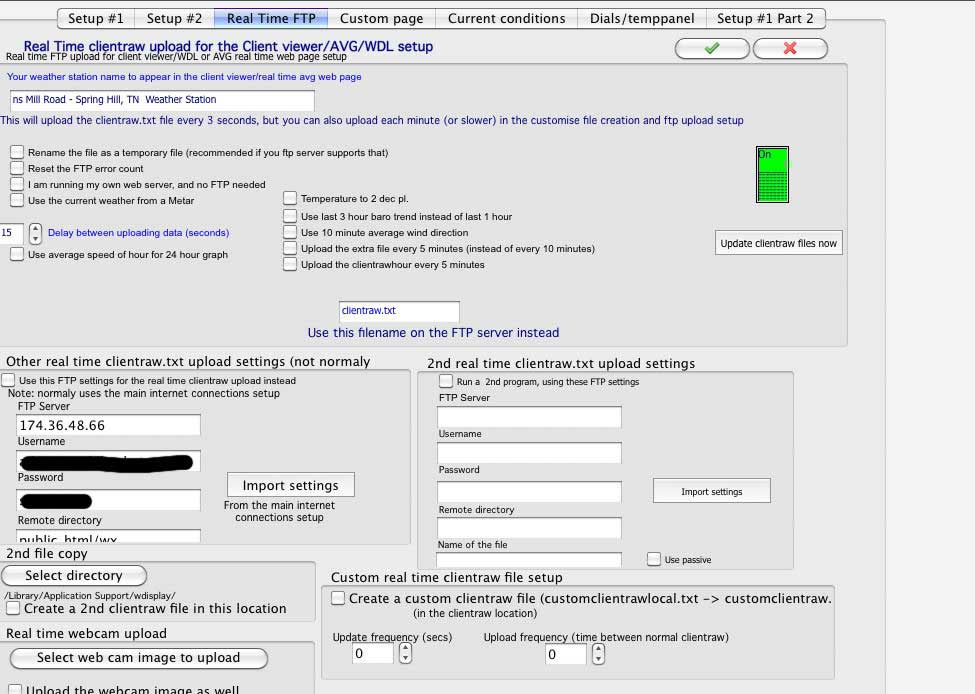This screenshot has height=694, width=975.
Task: Cancel with the red X button
Action: [790, 49]
